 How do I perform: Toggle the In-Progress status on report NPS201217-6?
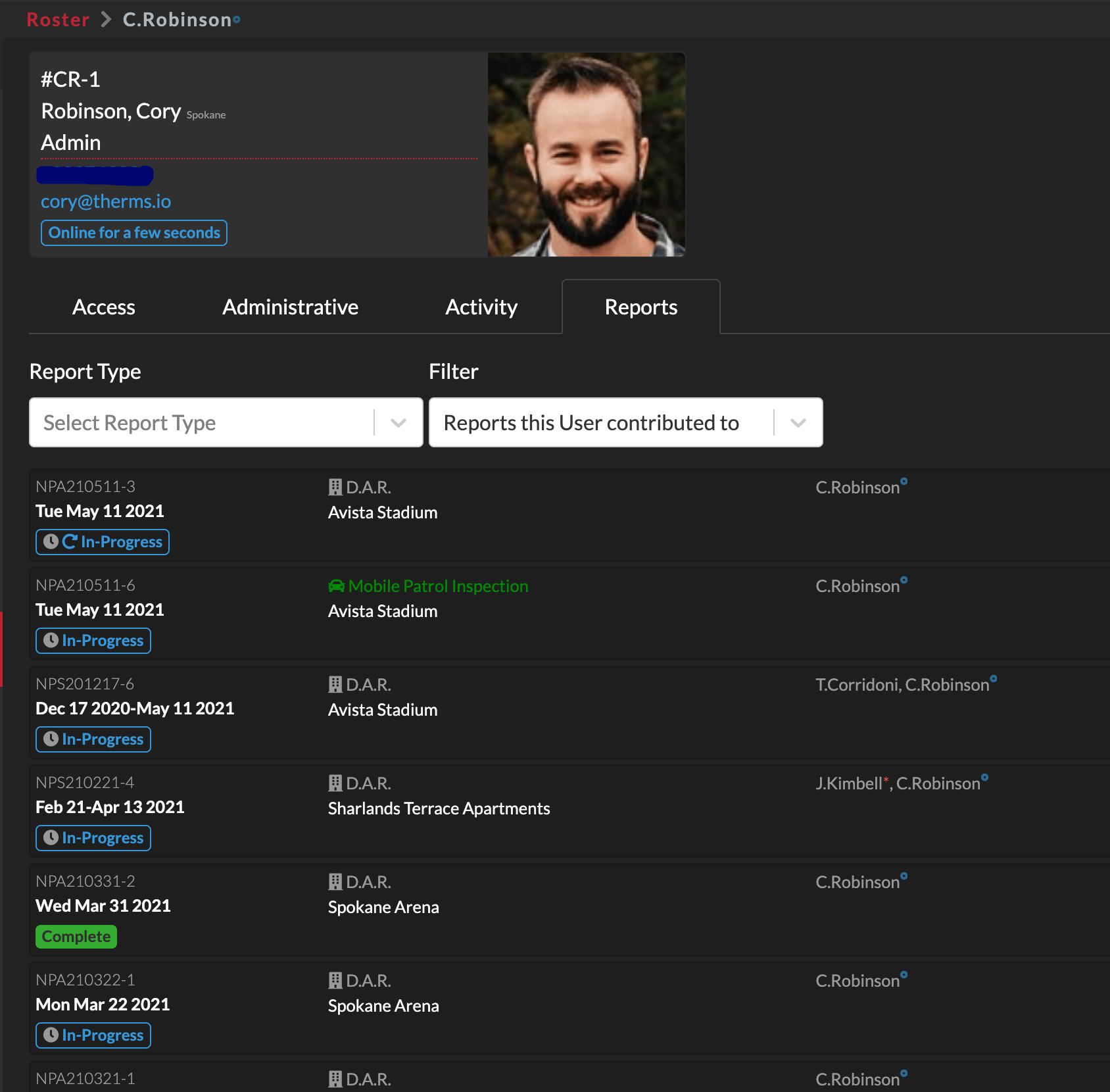(93, 739)
